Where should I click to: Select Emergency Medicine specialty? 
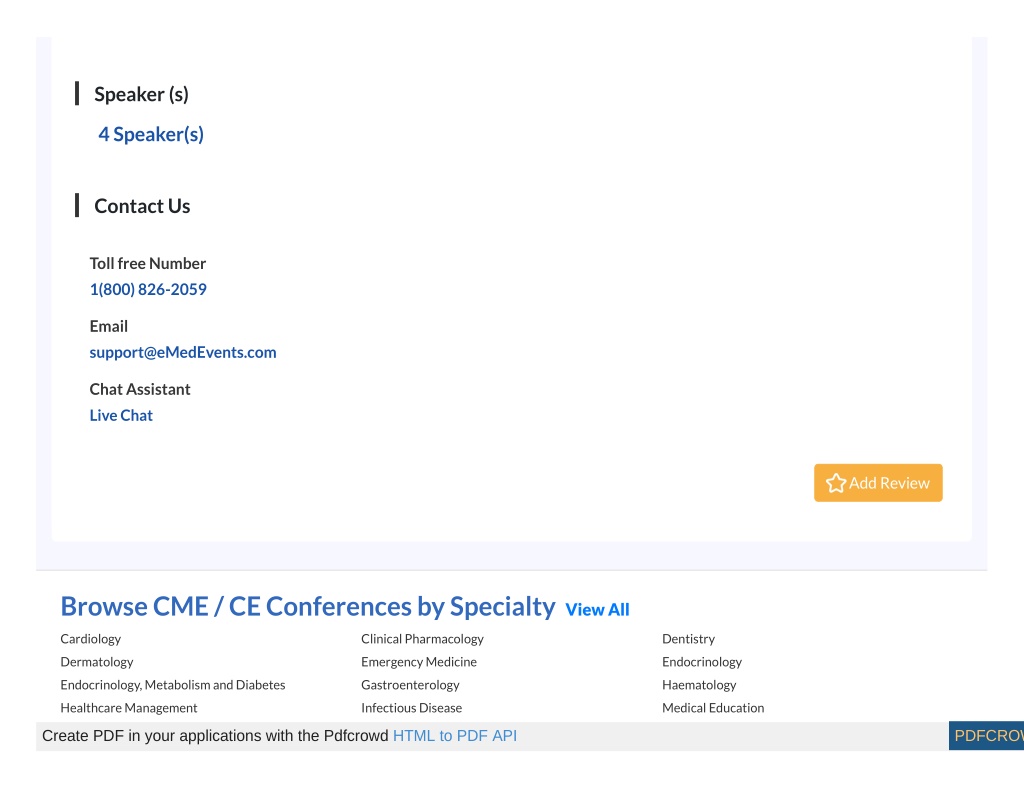coord(419,662)
